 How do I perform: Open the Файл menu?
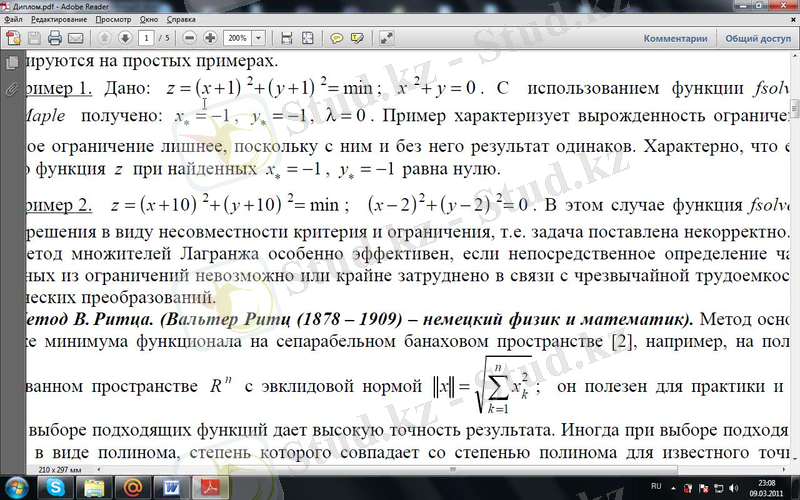pyautogui.click(x=13, y=19)
